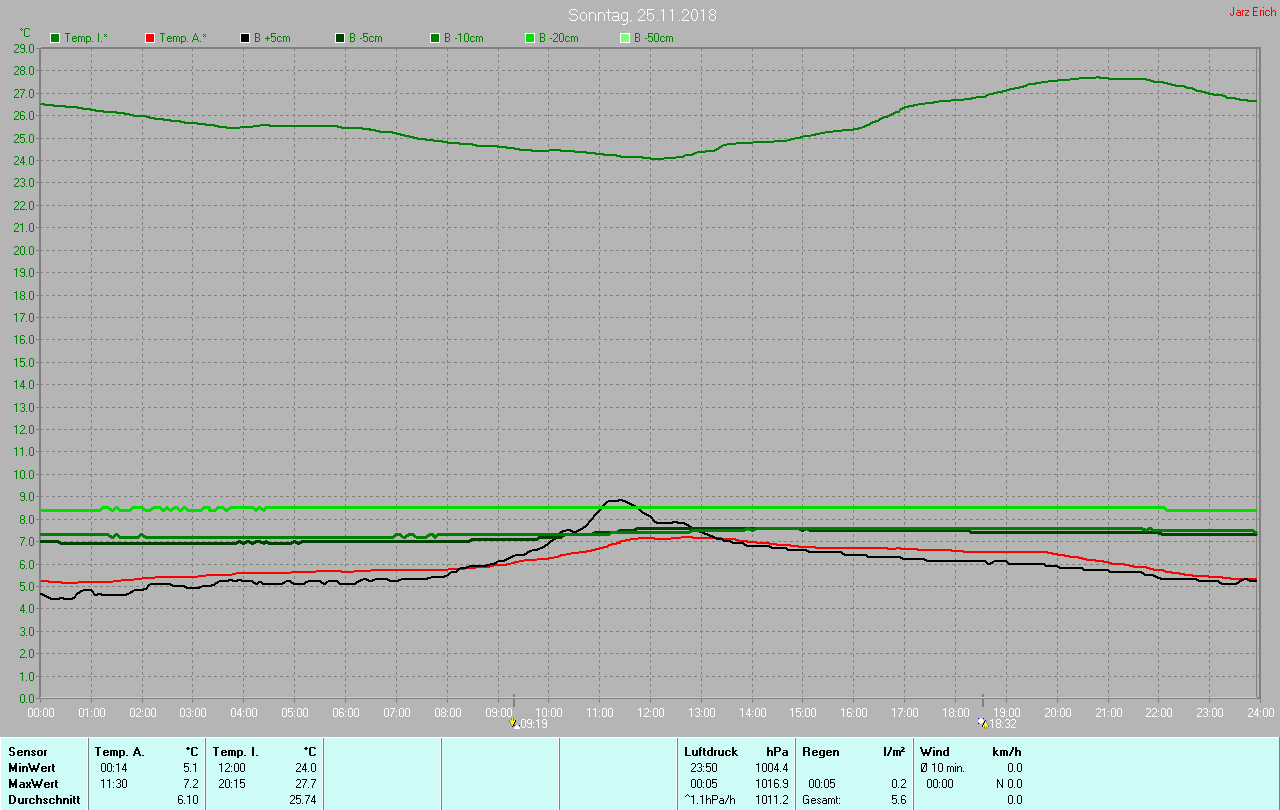Click the pressure maximum 1016.9
This screenshot has height=810, width=1280.
pyautogui.click(x=771, y=784)
